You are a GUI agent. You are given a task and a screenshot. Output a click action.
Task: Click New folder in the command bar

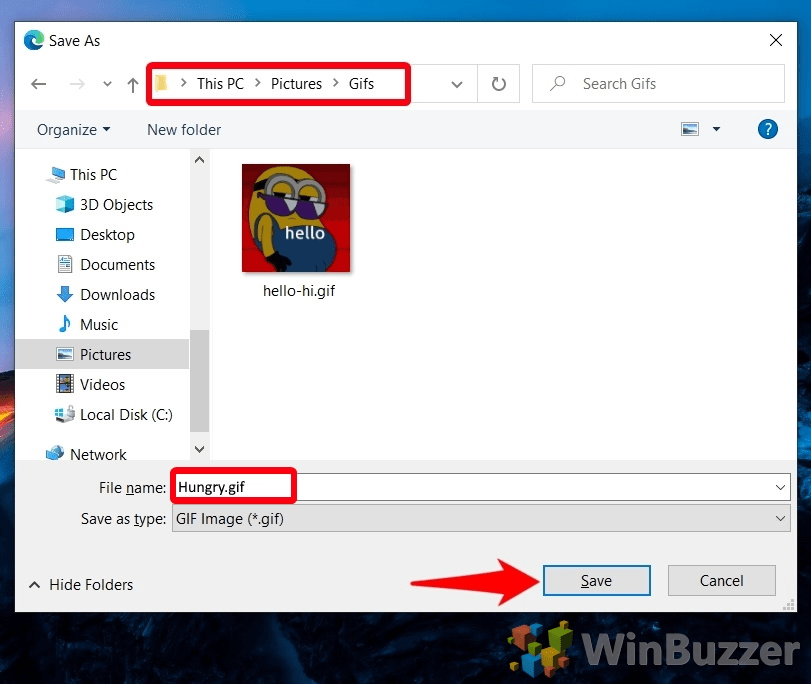point(183,129)
